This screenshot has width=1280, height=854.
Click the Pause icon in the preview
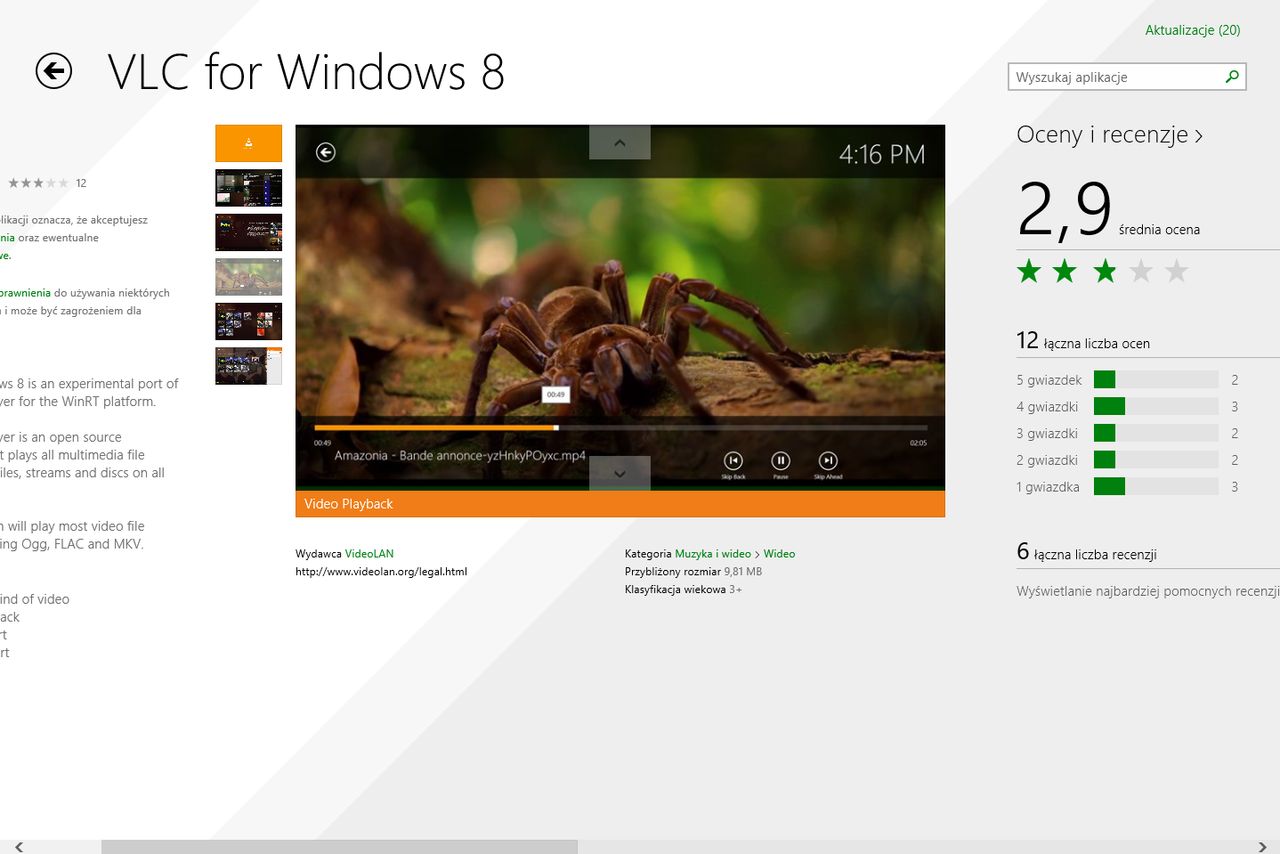click(x=780, y=460)
